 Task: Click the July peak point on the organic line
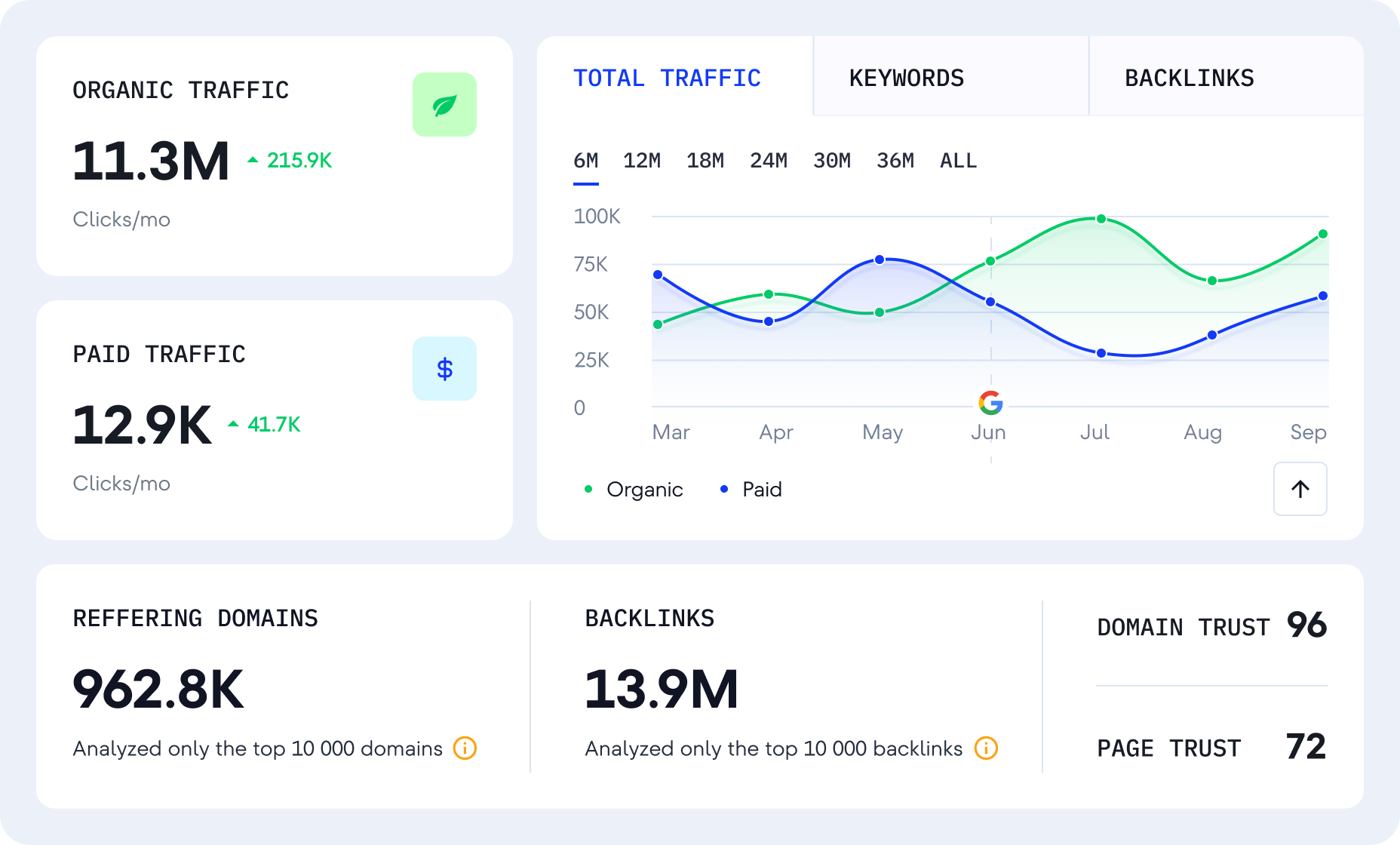tap(1101, 219)
